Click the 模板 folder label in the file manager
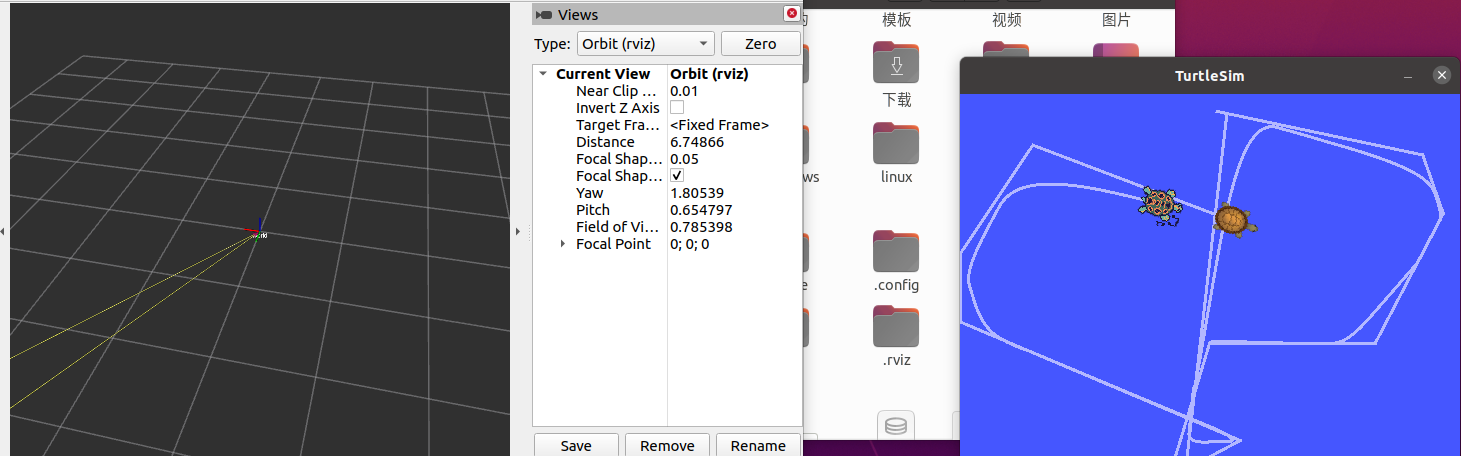This screenshot has width=1461, height=456. coord(897,20)
